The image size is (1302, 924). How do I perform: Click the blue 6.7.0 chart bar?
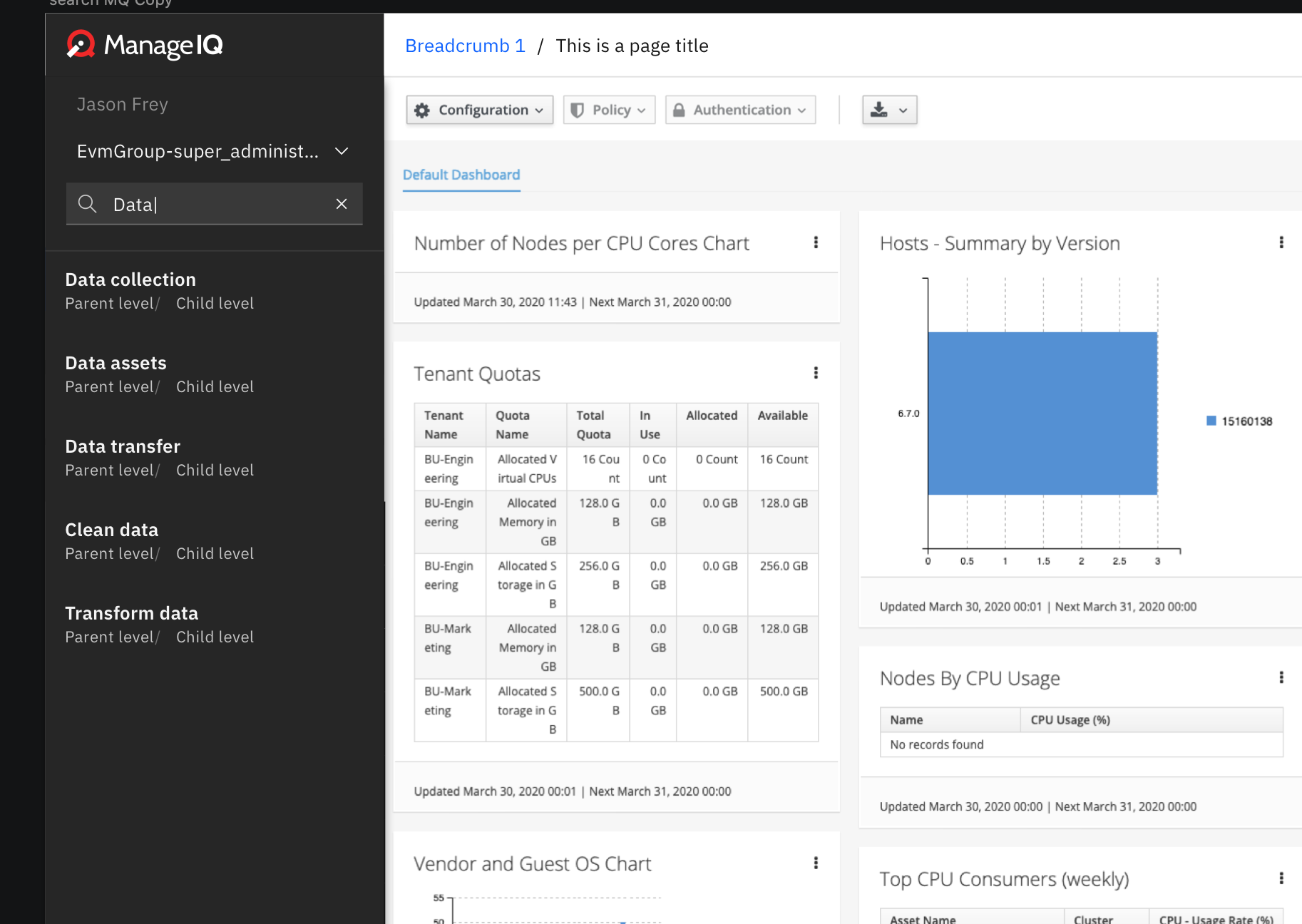pyautogui.click(x=1042, y=414)
